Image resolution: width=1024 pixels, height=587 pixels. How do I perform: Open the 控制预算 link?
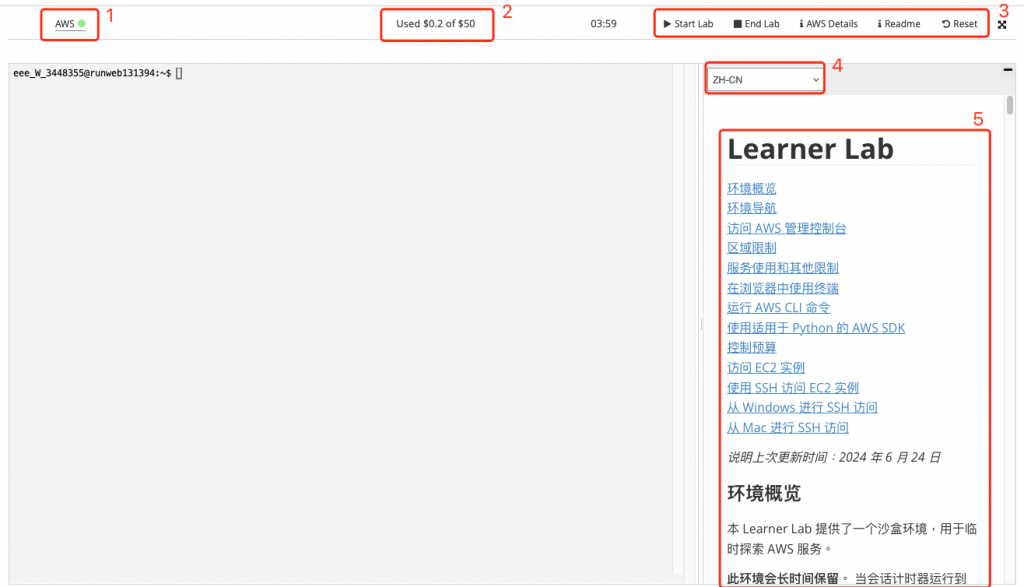(x=752, y=348)
